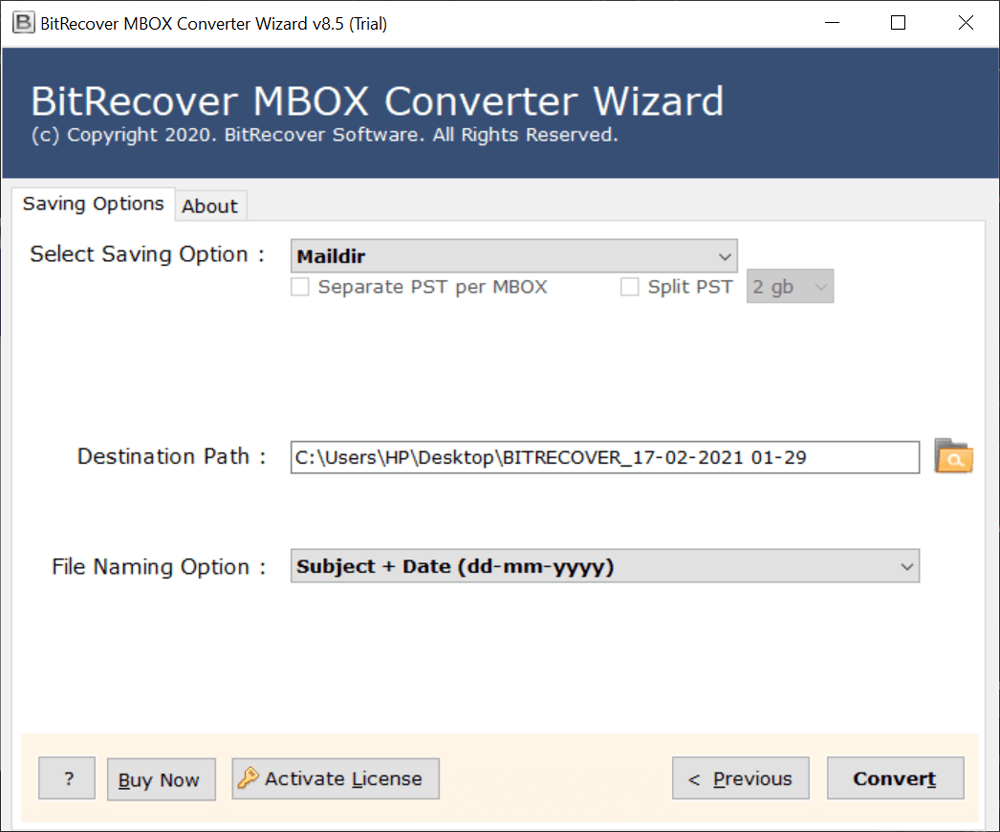Expand the 2 gb split size dropdown
This screenshot has height=832, width=1000.
790,287
